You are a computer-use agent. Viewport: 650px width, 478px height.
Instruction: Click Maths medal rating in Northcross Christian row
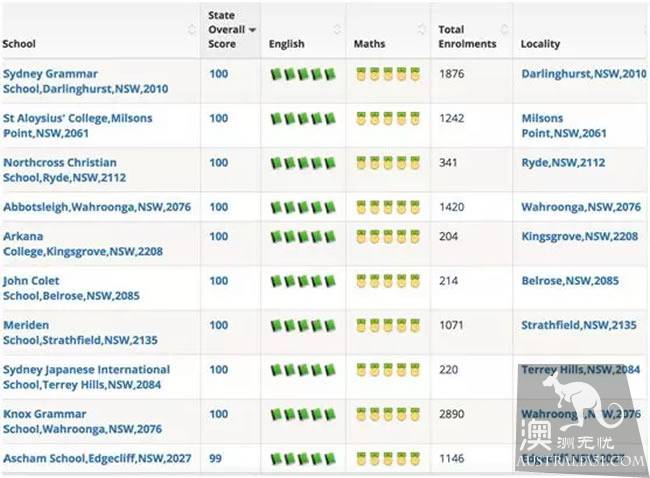click(x=388, y=163)
